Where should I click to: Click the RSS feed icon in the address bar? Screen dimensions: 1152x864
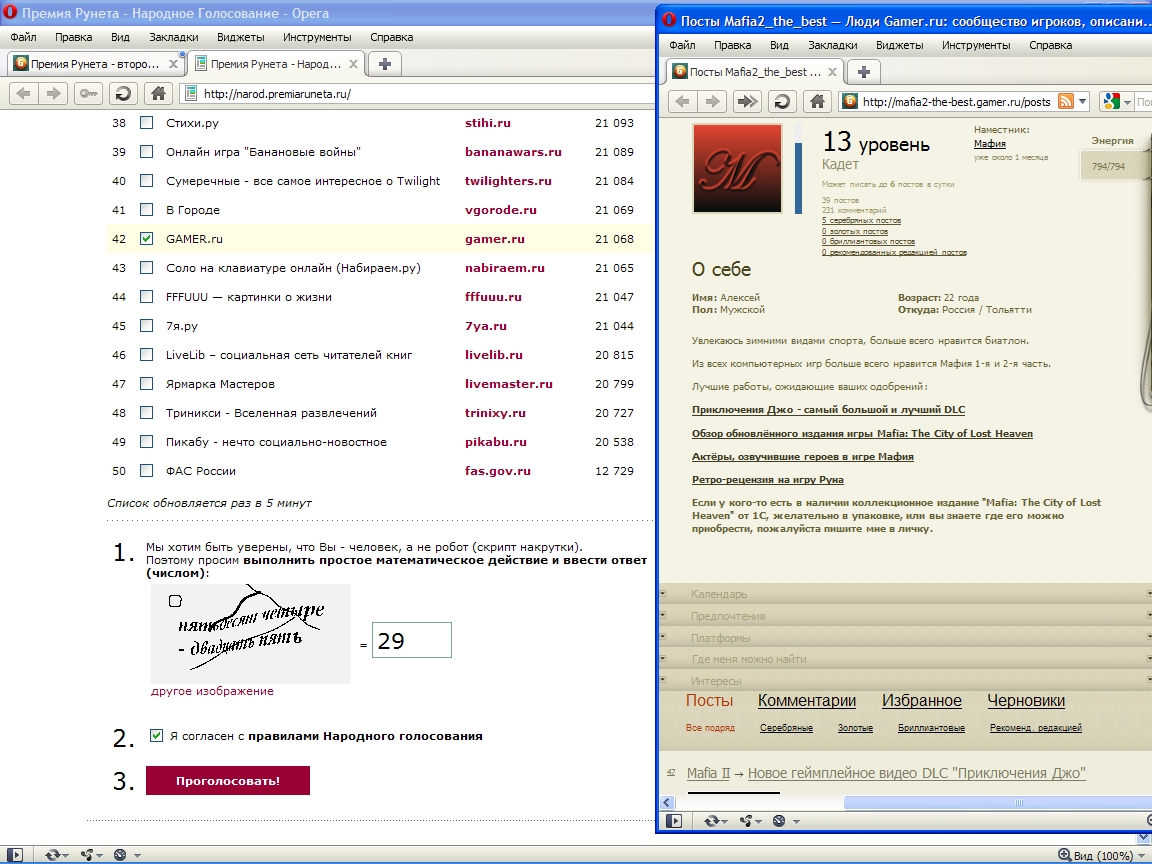coord(1065,101)
